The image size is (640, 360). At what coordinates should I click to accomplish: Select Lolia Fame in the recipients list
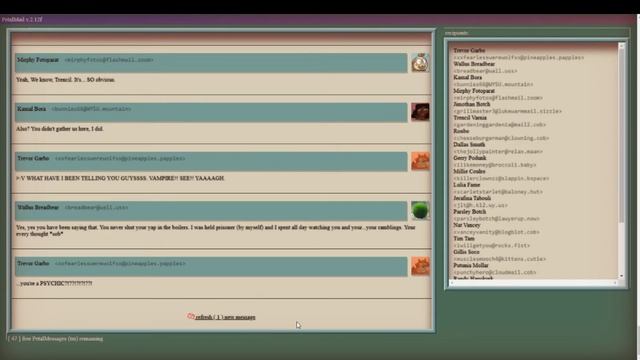[466, 185]
